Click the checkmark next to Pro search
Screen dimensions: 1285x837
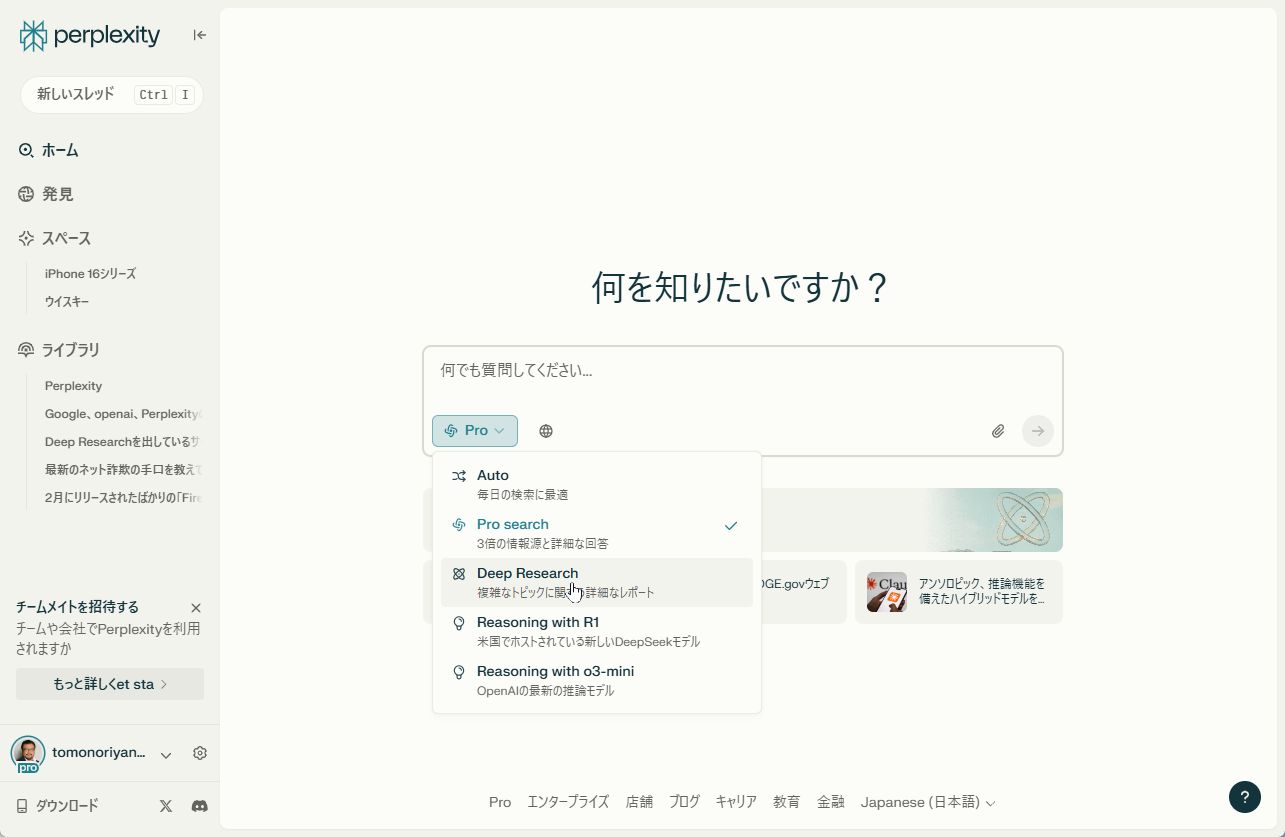click(x=731, y=526)
